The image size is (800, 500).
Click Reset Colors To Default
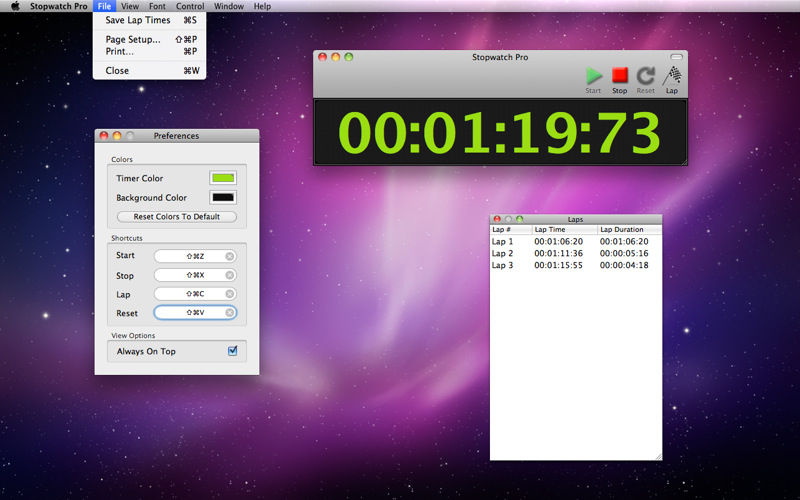coord(177,216)
